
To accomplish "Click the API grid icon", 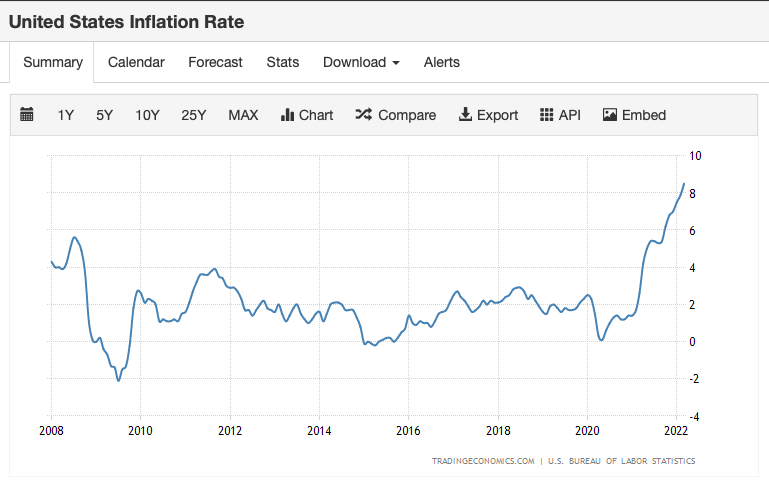I will tap(546, 115).
